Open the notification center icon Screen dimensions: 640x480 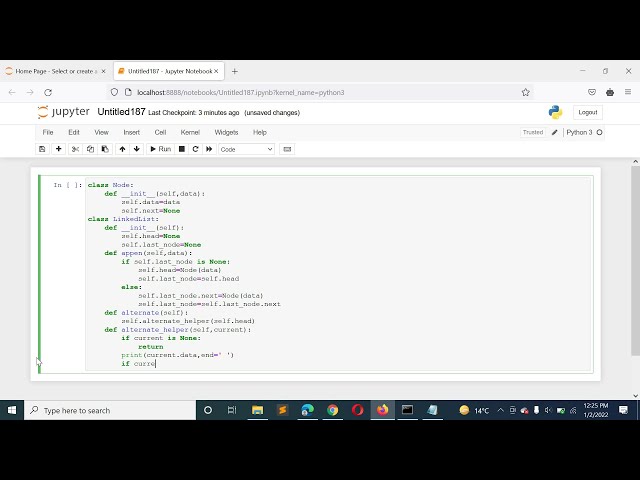tap(623, 410)
